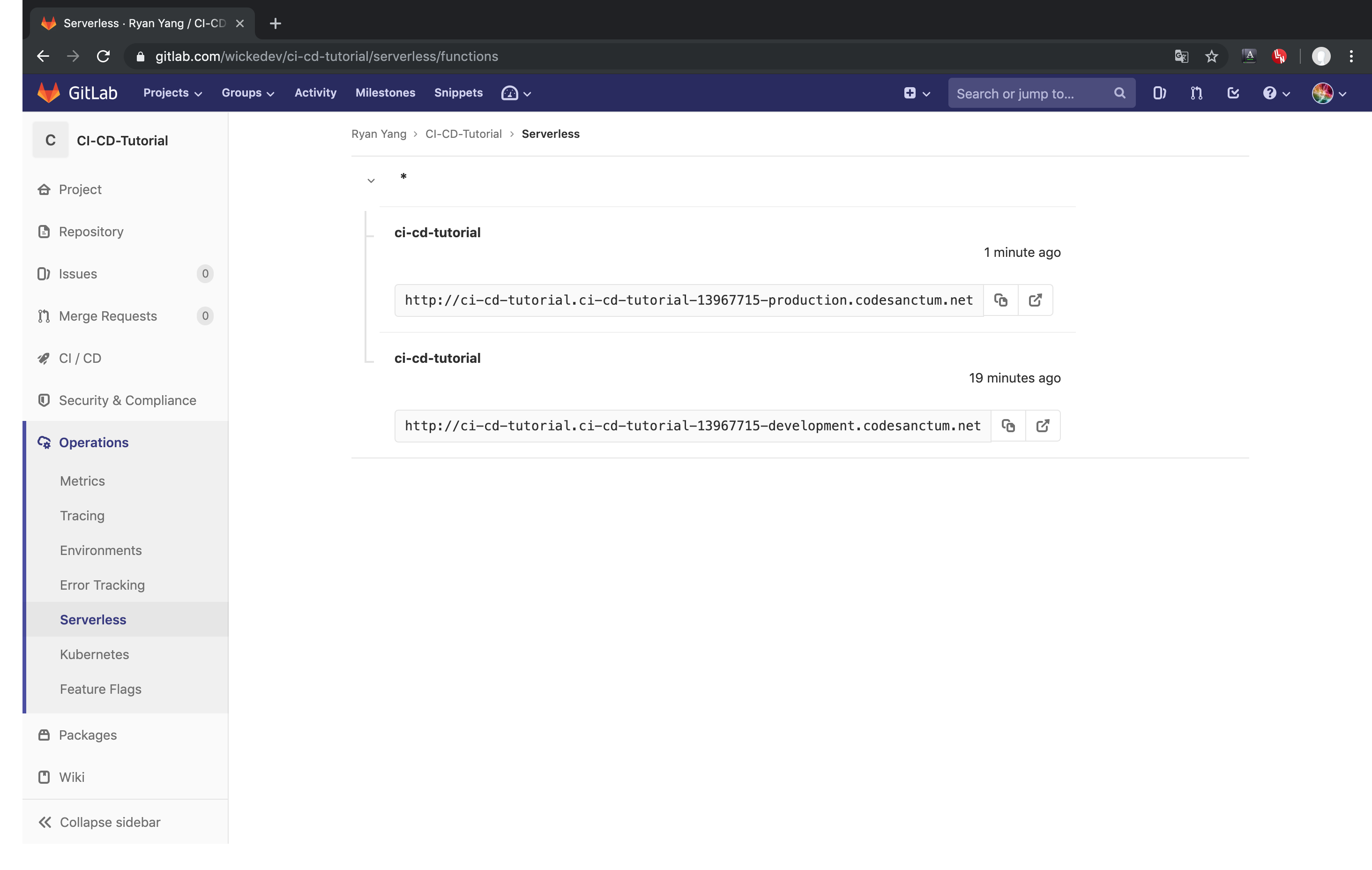Open the To-Do list checkmark icon

1233,93
